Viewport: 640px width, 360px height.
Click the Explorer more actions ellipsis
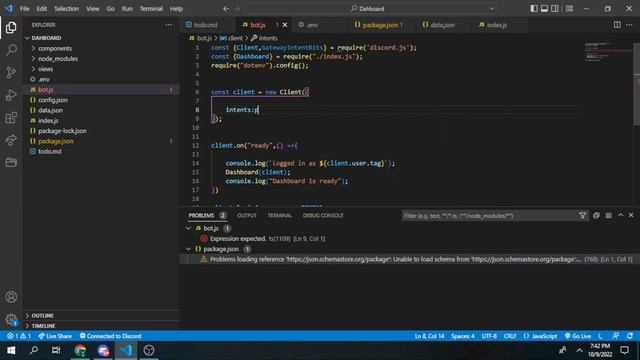tap(169, 25)
